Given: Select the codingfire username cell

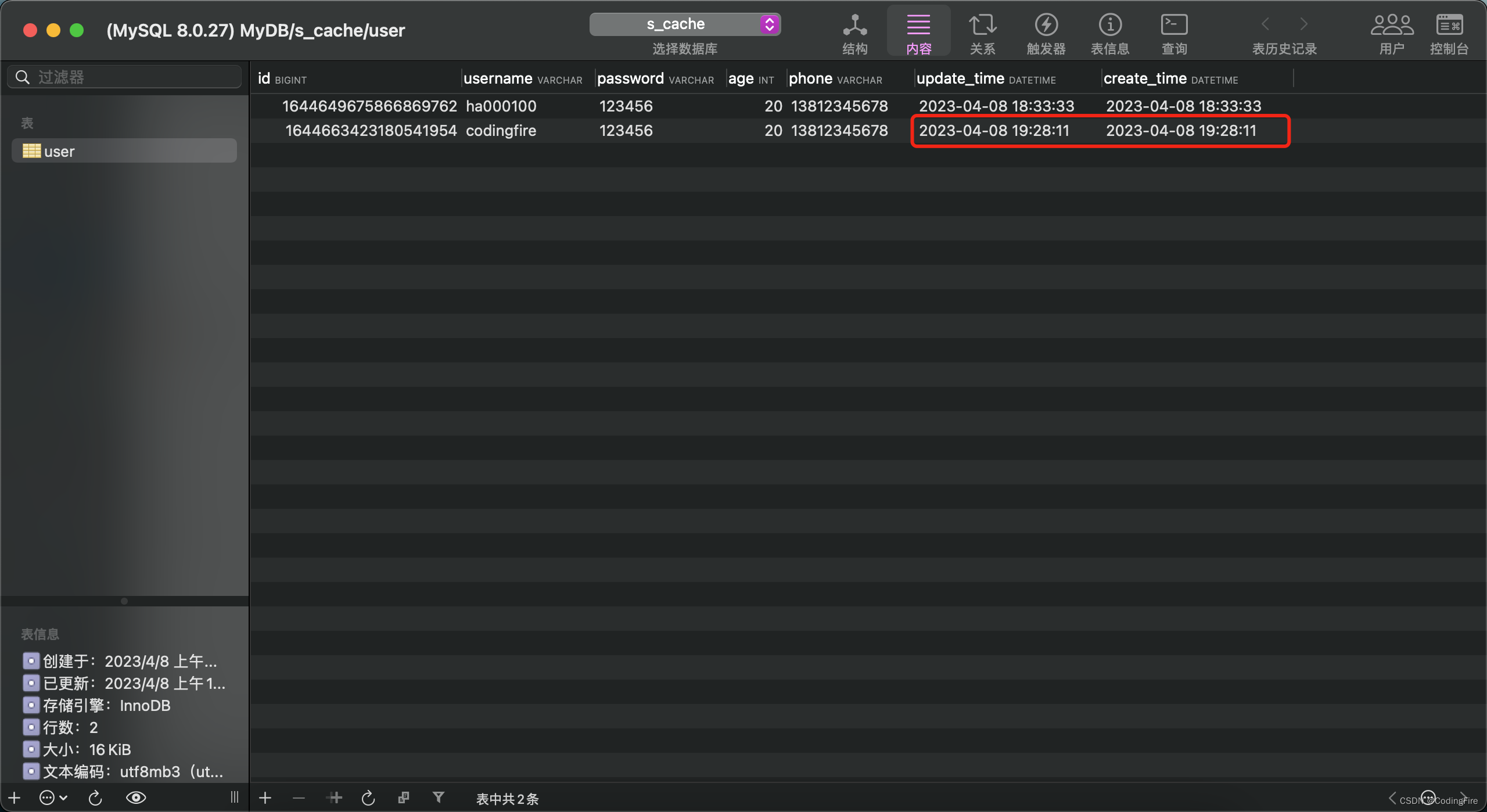Looking at the screenshot, I should [501, 131].
